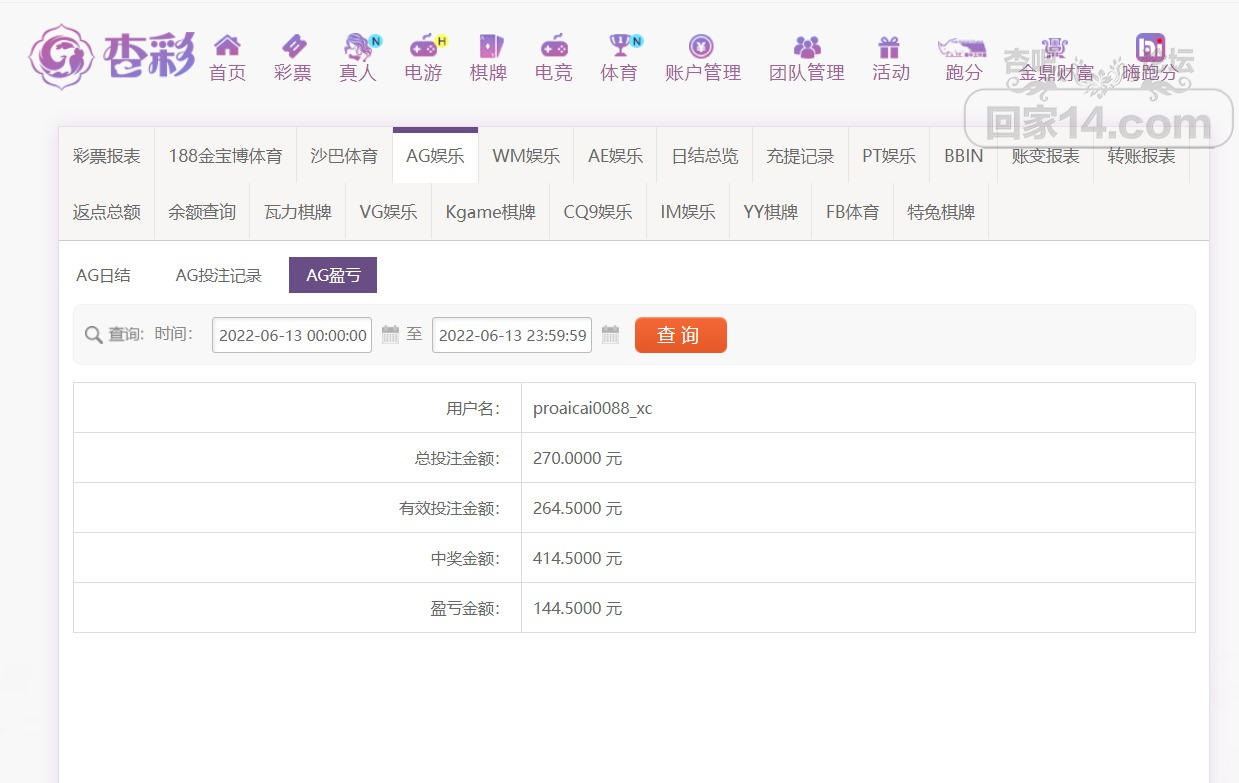1239x783 pixels.
Task: Open the 电游 gamepad icon
Action: (x=423, y=46)
